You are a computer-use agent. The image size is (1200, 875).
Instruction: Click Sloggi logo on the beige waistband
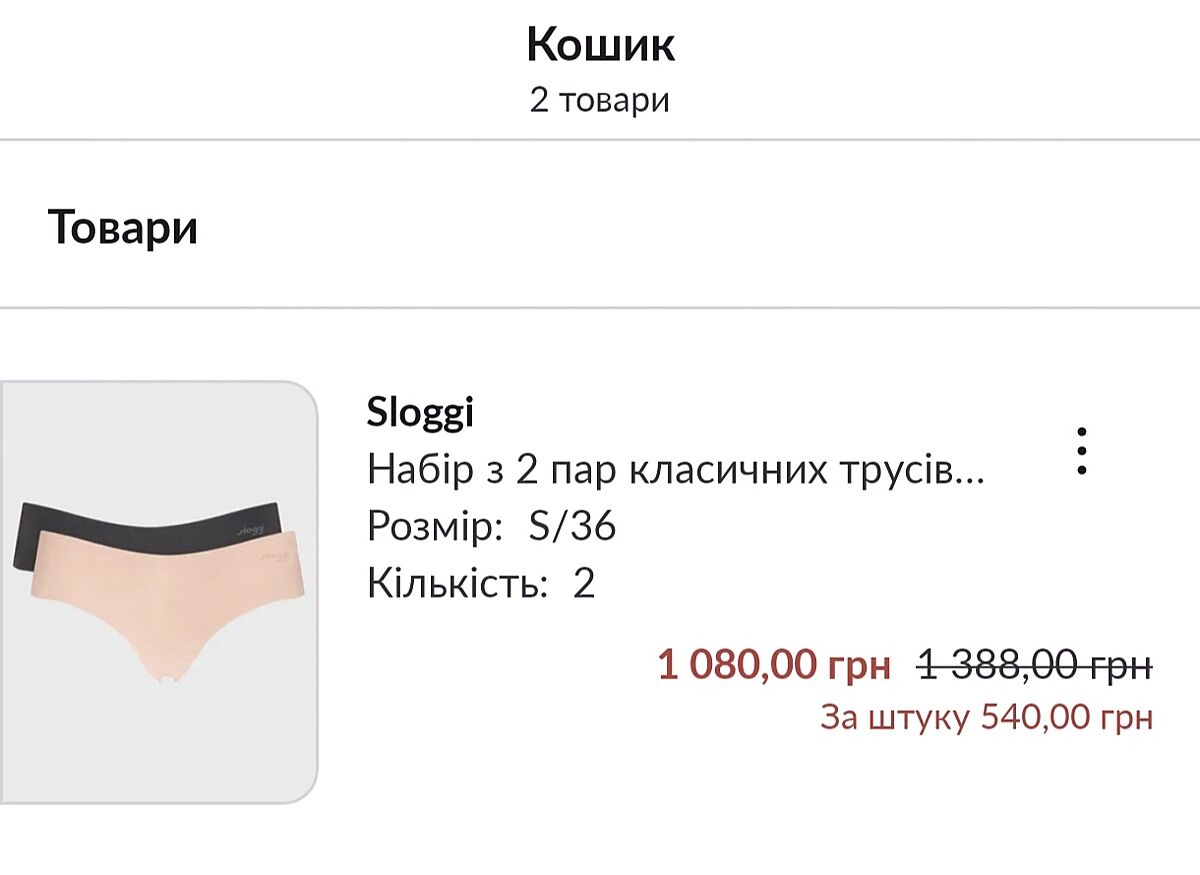point(275,555)
